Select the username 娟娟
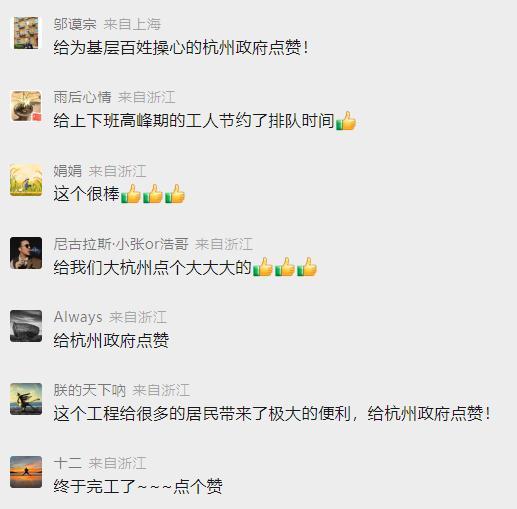The image size is (517, 509). click(68, 171)
